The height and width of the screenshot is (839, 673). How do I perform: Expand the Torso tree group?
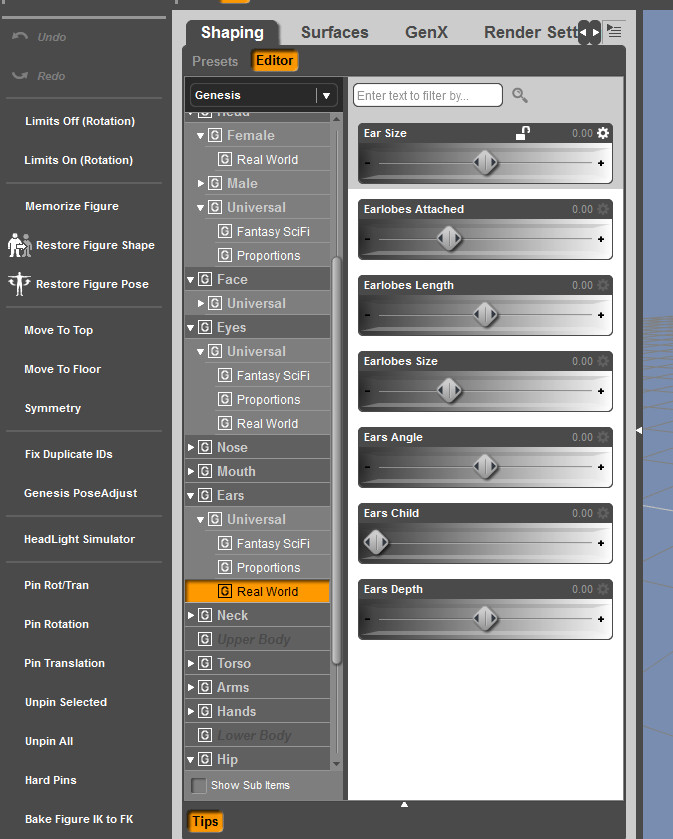coord(190,663)
